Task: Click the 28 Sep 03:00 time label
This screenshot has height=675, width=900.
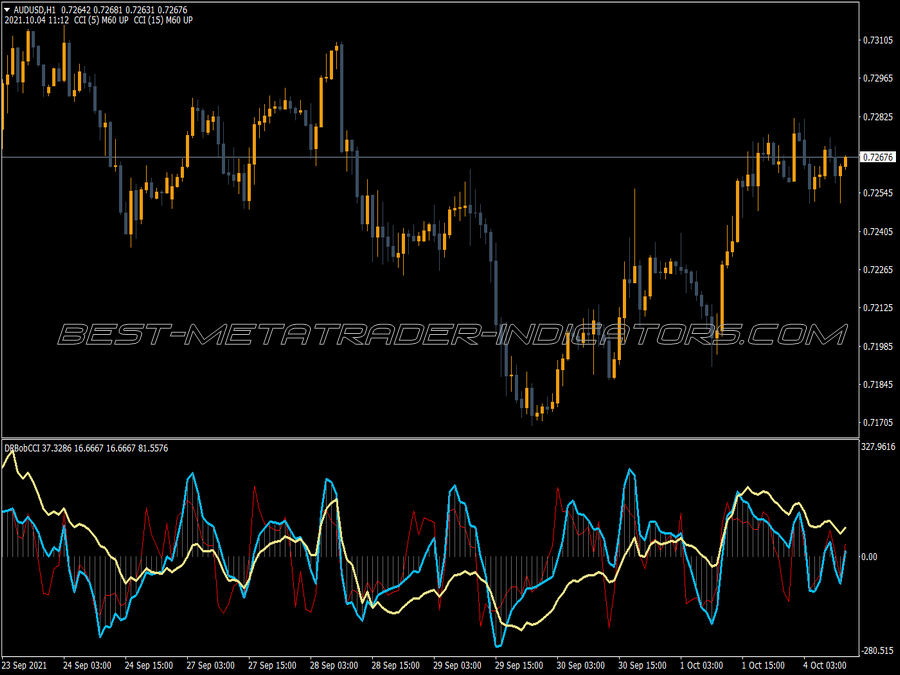Action: click(x=334, y=665)
